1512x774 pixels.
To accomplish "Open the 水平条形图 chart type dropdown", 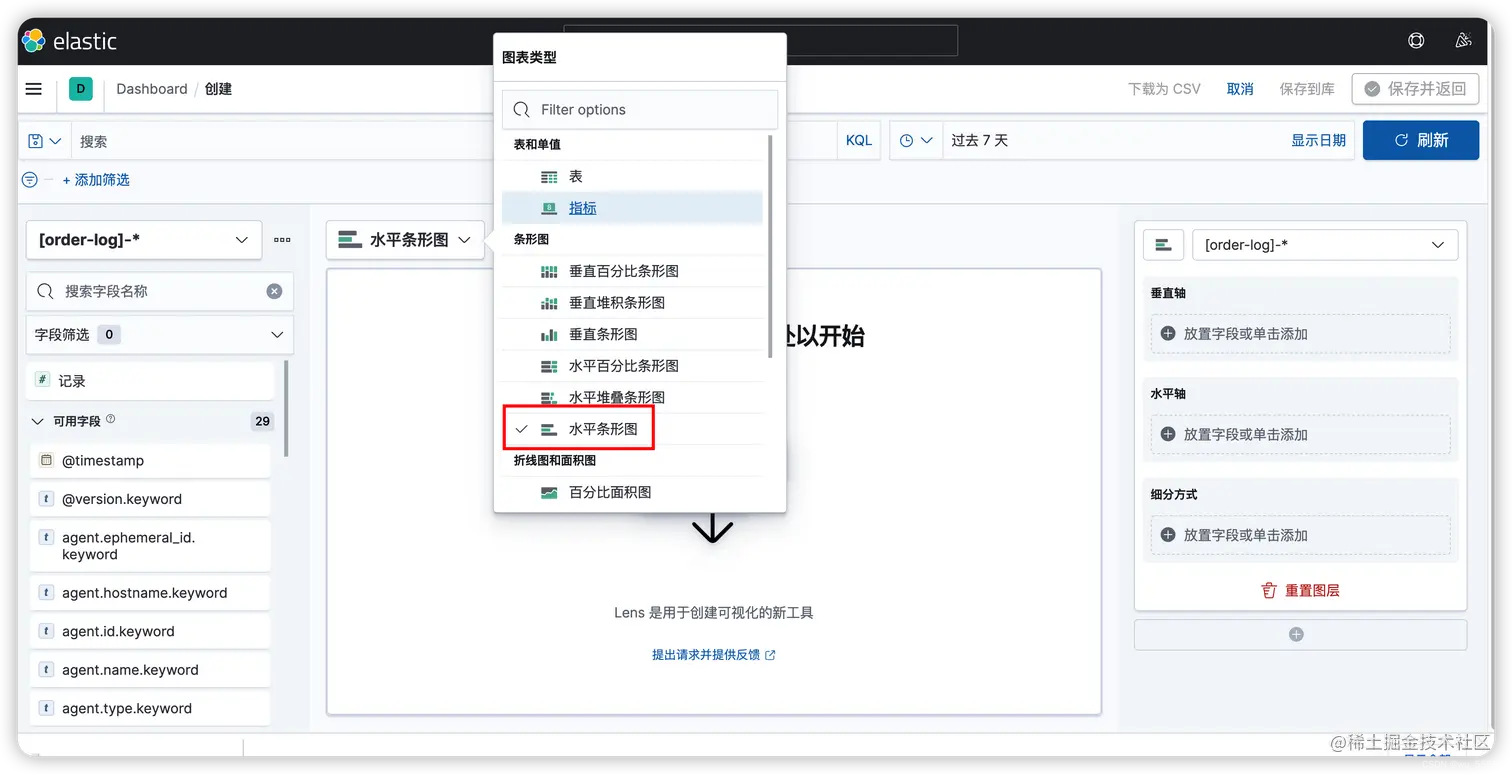I will (405, 239).
